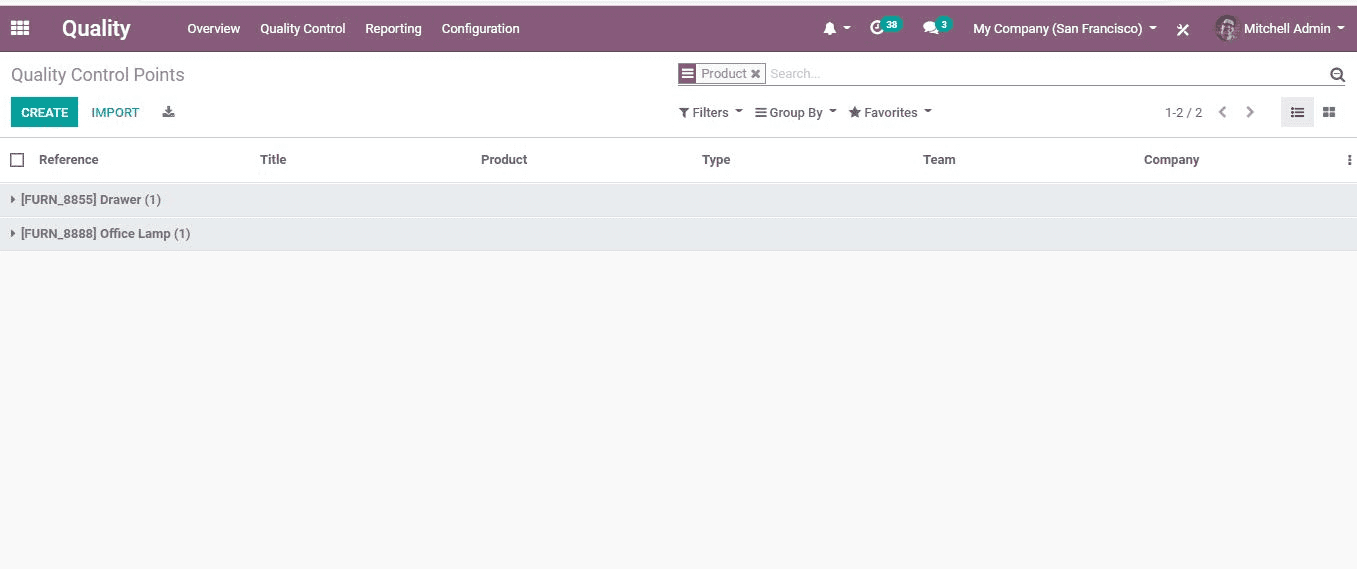1357x569 pixels.
Task: Click the Quality app title
Action: pyautogui.click(x=96, y=29)
